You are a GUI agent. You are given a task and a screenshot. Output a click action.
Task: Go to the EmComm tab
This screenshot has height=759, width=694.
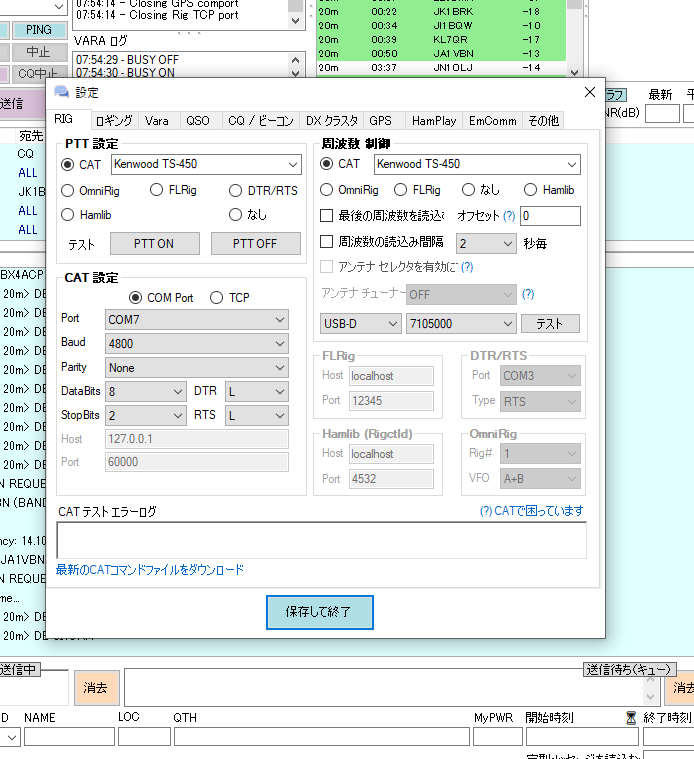pos(492,120)
